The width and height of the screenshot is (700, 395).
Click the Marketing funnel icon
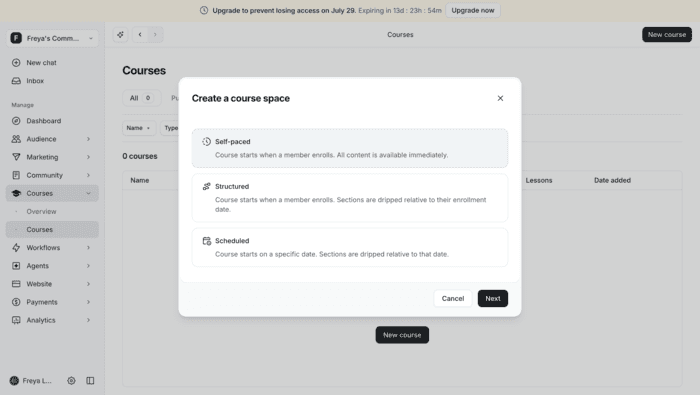(x=16, y=157)
